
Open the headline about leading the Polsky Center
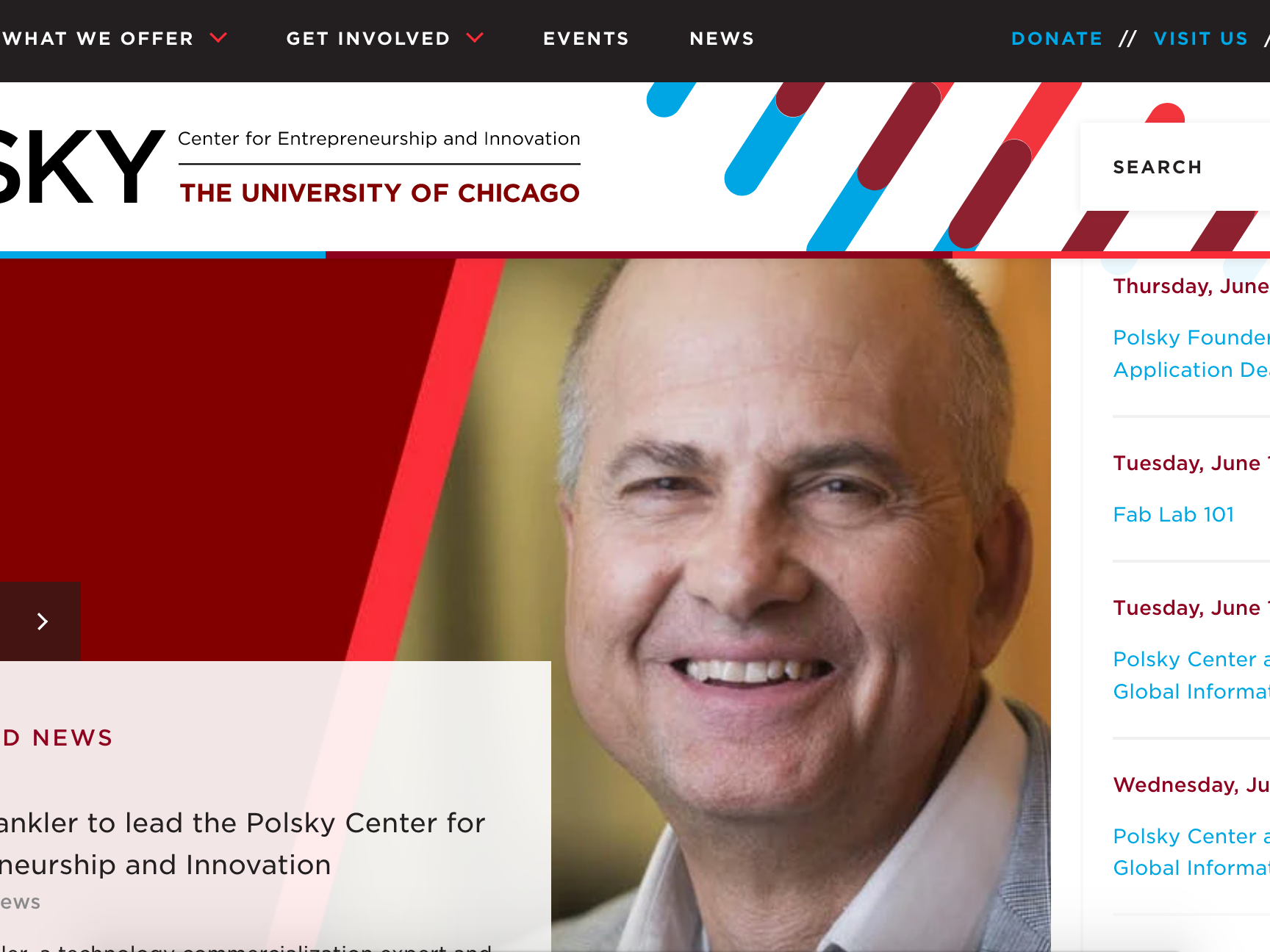tap(243, 843)
